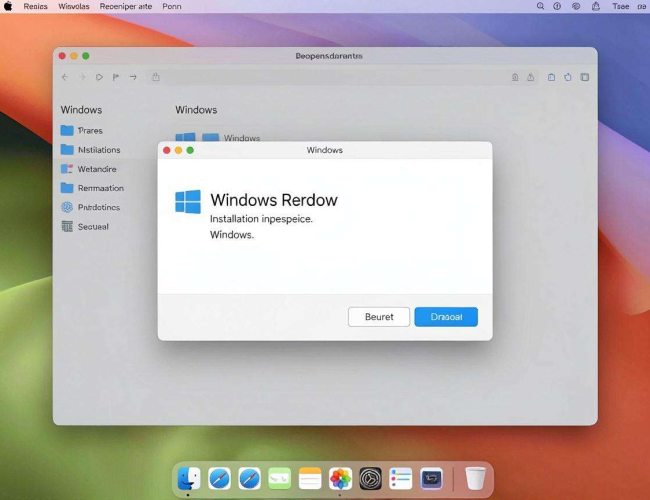The height and width of the screenshot is (500, 650).
Task: Open the green Messages-style app in dock
Action: (x=279, y=478)
